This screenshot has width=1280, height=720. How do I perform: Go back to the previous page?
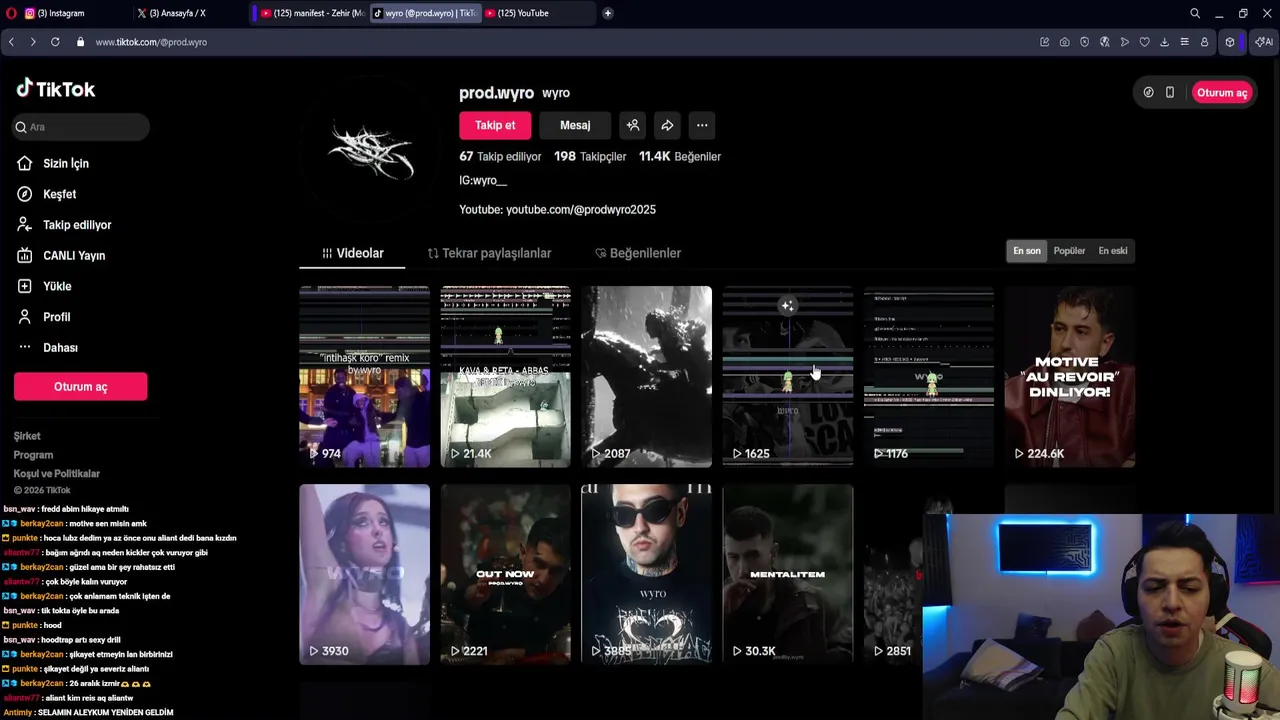(11, 42)
